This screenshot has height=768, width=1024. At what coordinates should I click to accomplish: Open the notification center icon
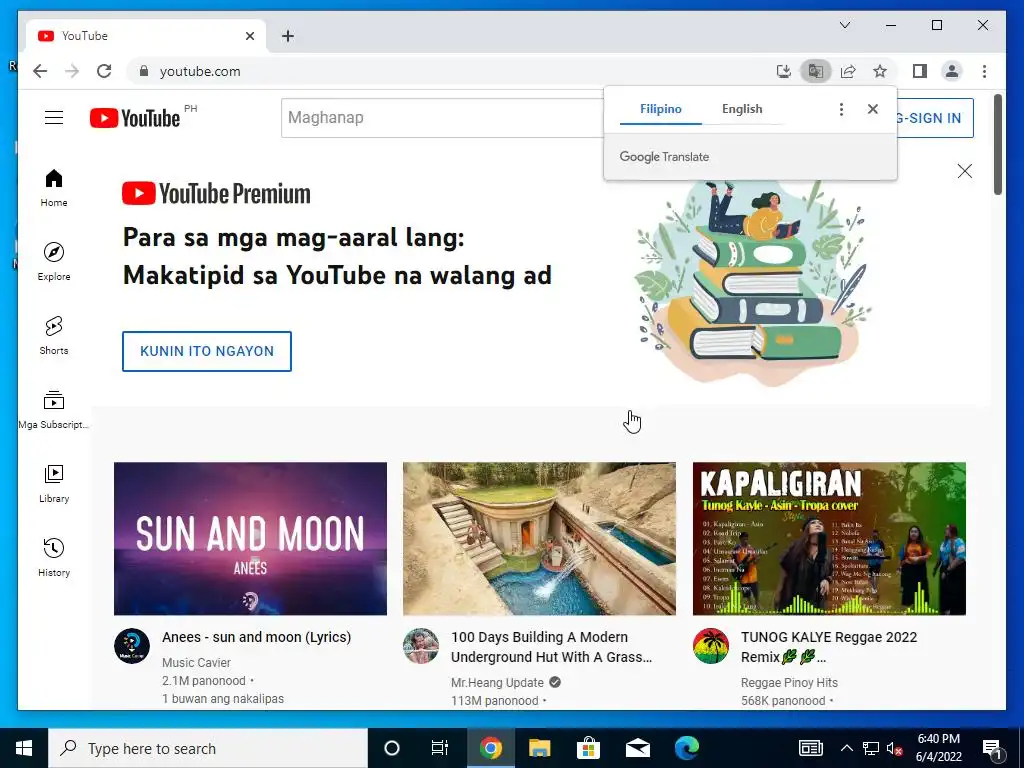993,748
